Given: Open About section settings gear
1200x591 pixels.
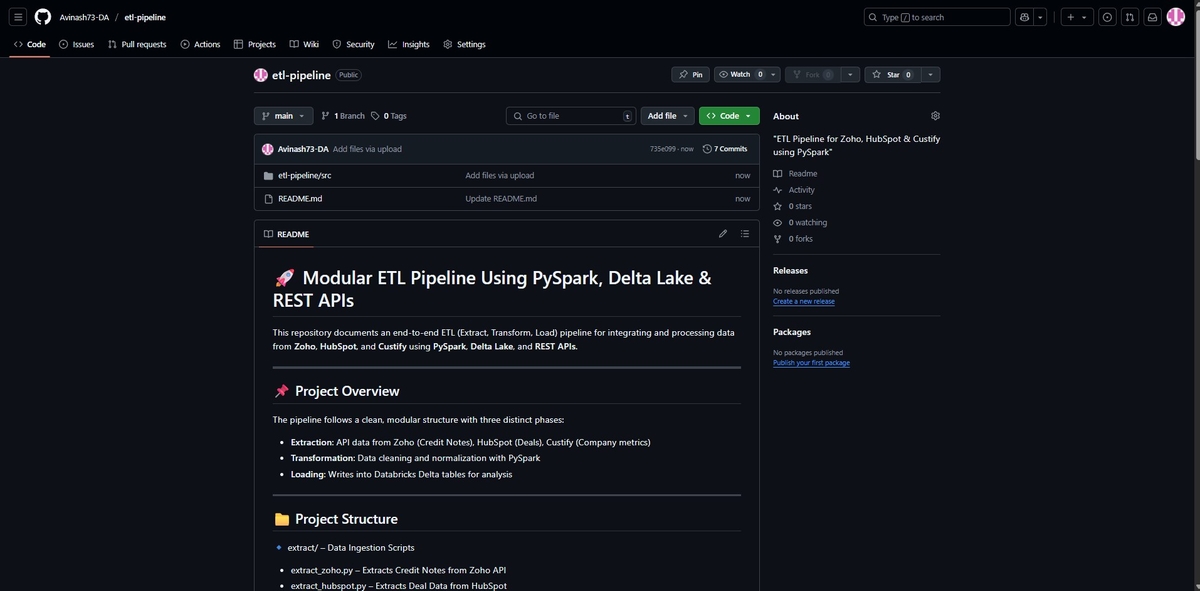Looking at the screenshot, I should pyautogui.click(x=934, y=116).
